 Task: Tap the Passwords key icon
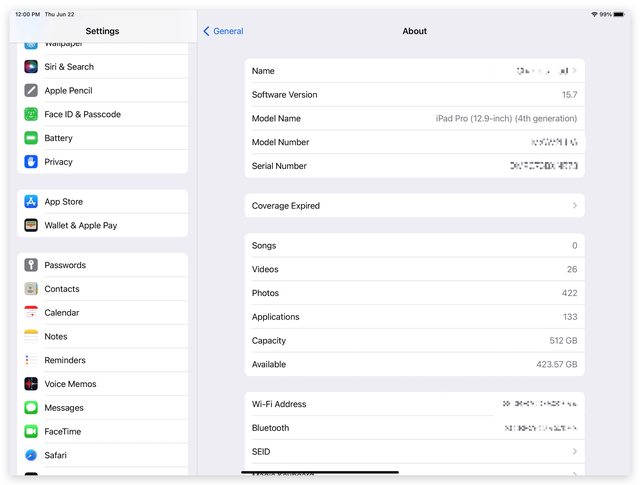(x=31, y=265)
